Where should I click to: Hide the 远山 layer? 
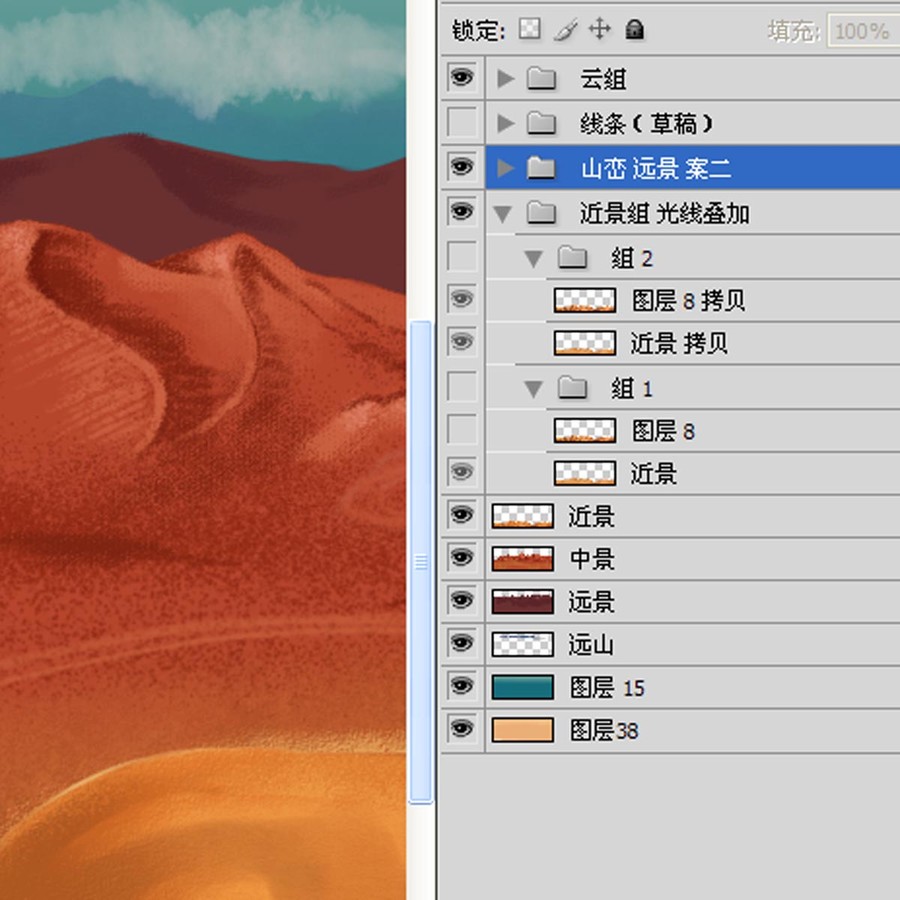pos(462,643)
